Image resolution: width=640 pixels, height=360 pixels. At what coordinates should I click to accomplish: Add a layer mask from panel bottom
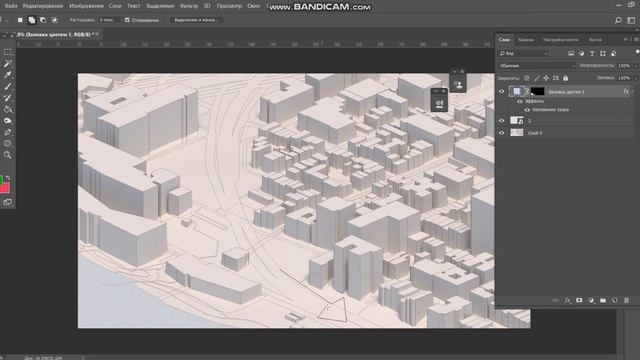point(579,300)
